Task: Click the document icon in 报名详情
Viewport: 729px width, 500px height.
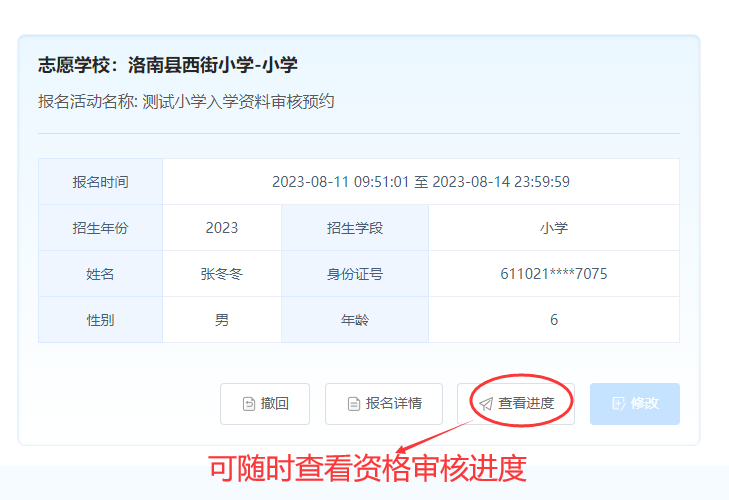Action: [x=354, y=404]
